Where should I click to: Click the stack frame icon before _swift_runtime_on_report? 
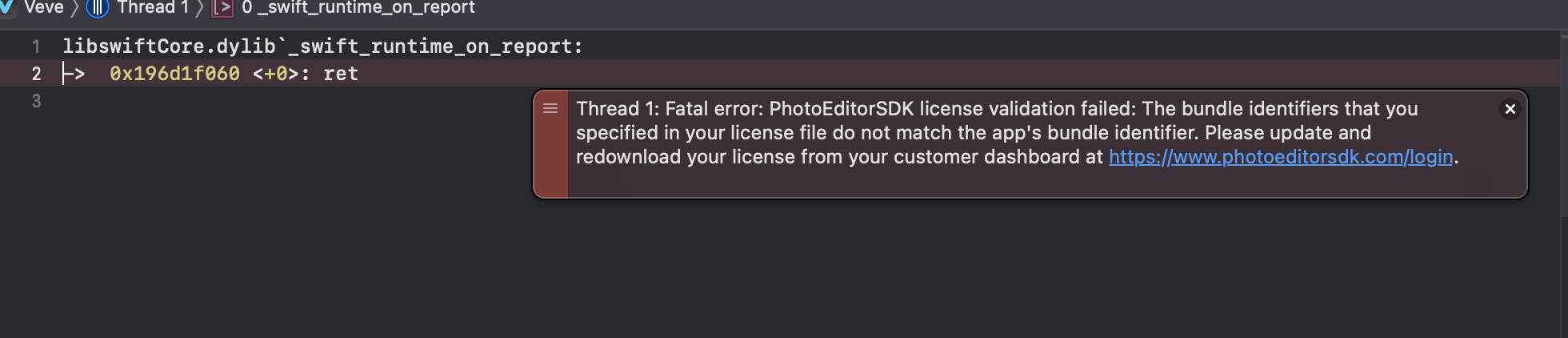click(222, 9)
